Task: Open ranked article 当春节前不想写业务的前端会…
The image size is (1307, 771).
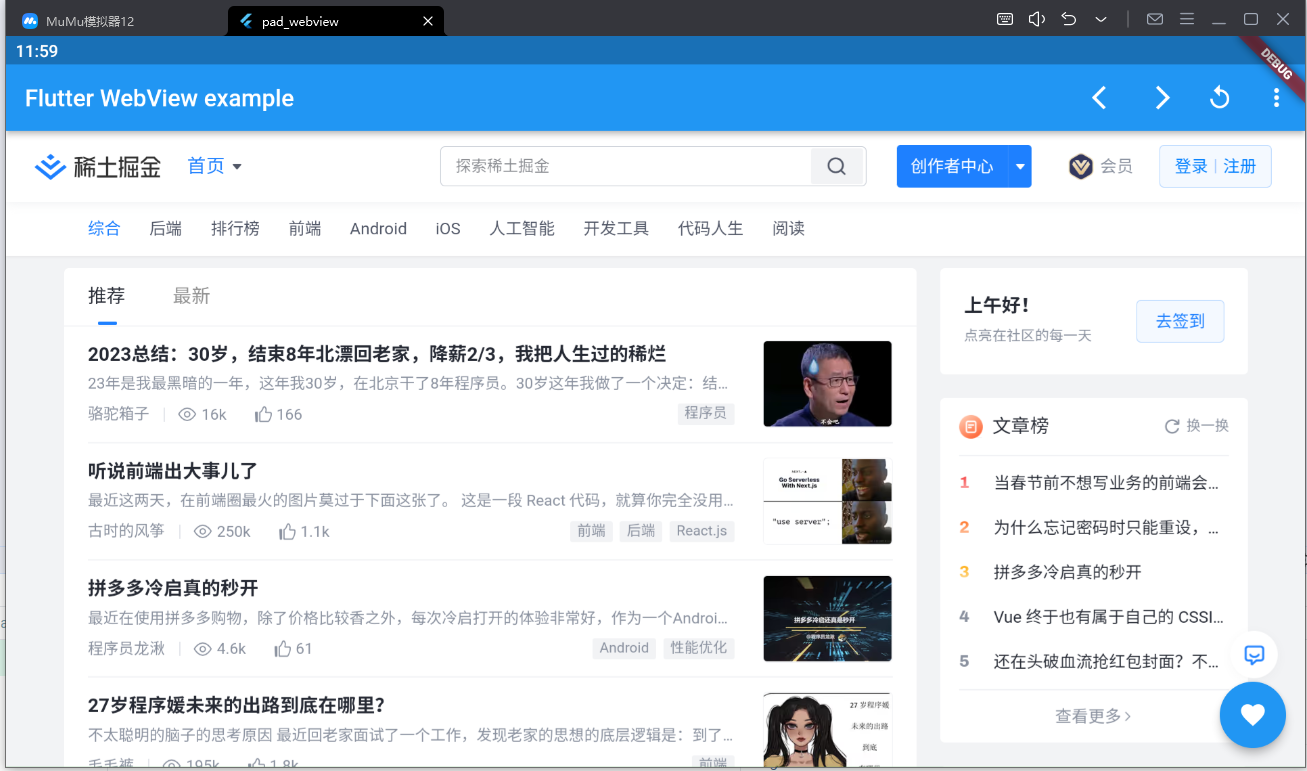Action: pos(1106,482)
